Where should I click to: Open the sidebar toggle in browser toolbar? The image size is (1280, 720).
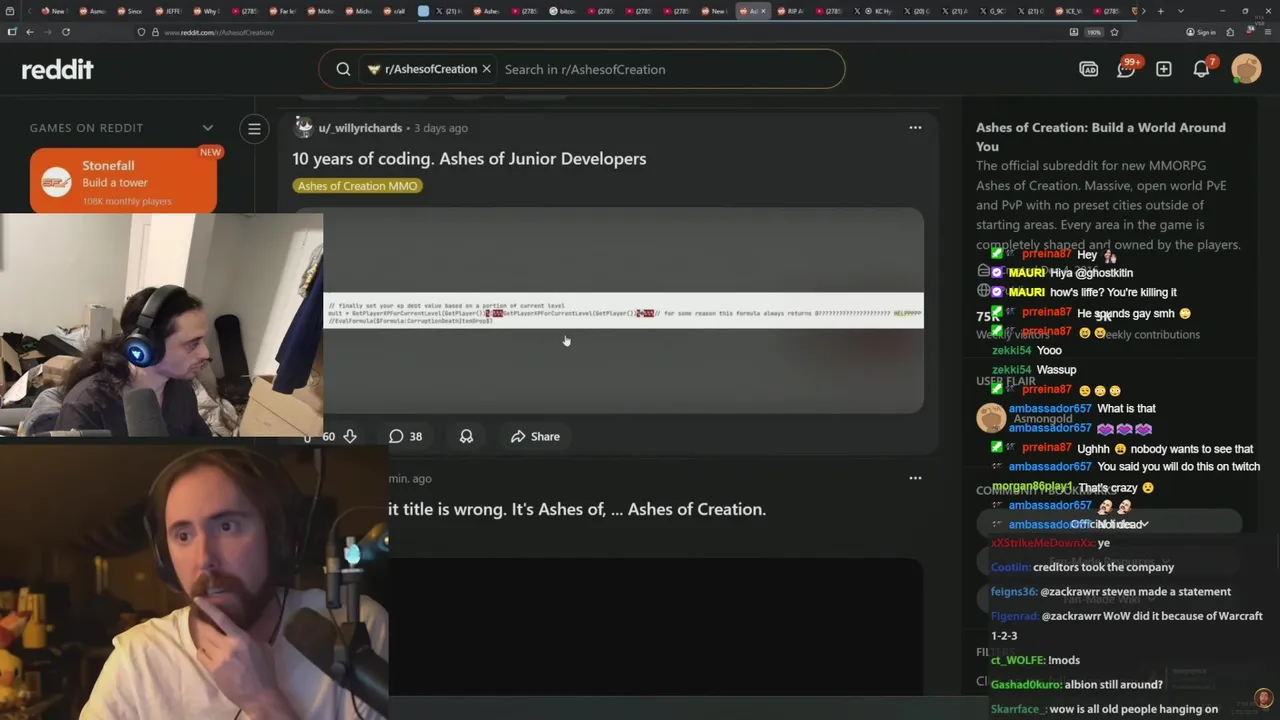(x=12, y=32)
